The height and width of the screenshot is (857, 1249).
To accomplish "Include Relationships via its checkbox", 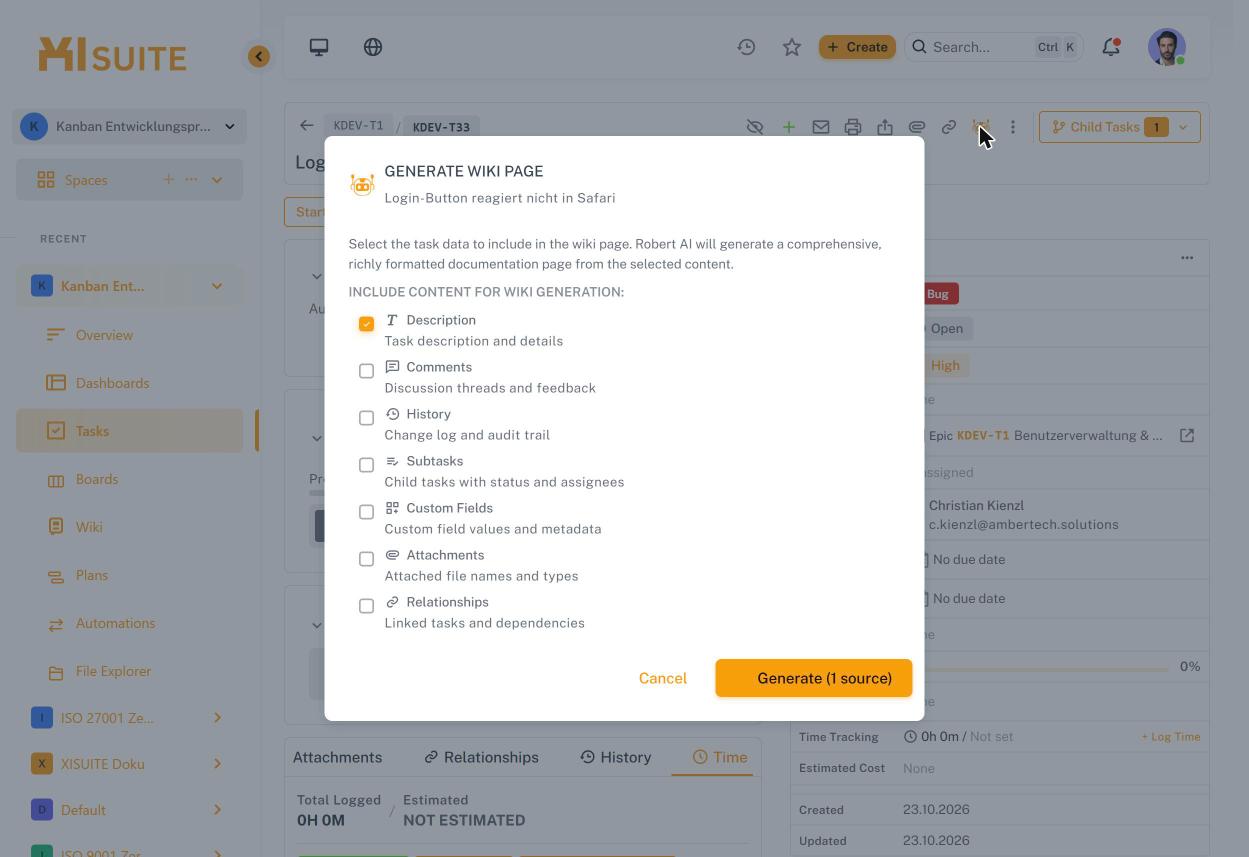I will point(367,606).
